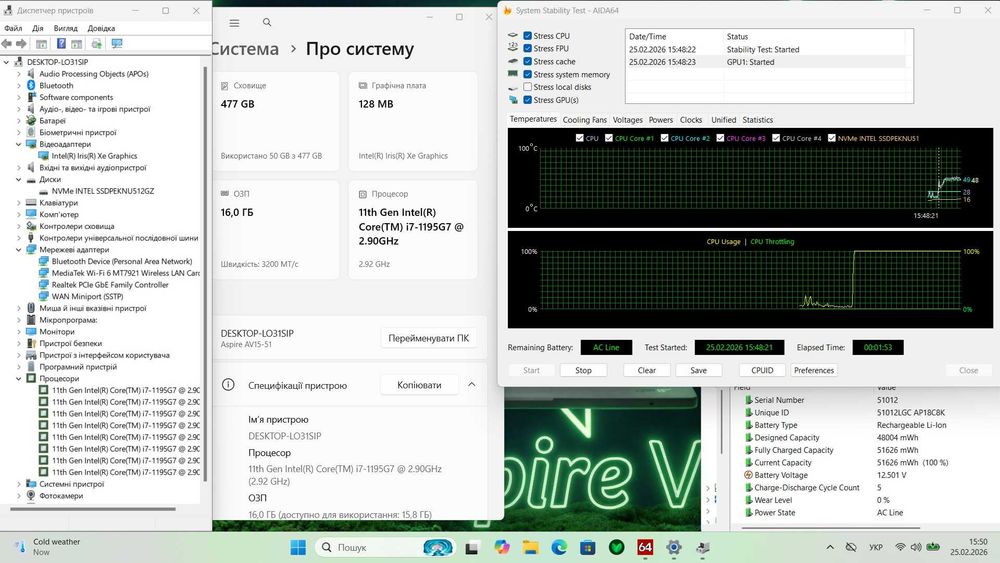Click Перейменувати ПК button

(x=429, y=338)
